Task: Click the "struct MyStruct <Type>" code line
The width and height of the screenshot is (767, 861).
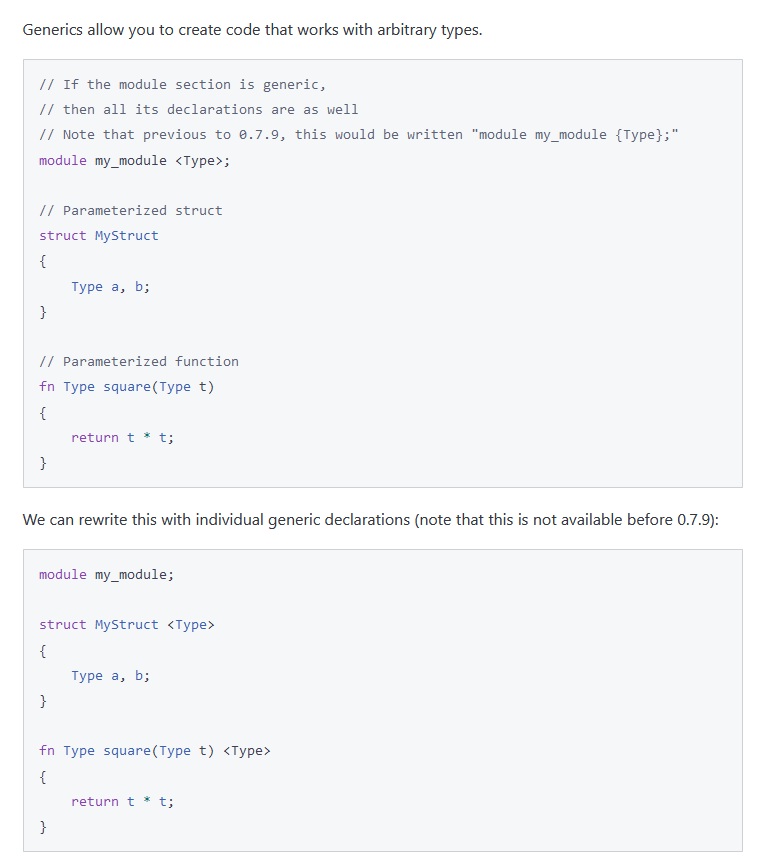Action: [126, 625]
